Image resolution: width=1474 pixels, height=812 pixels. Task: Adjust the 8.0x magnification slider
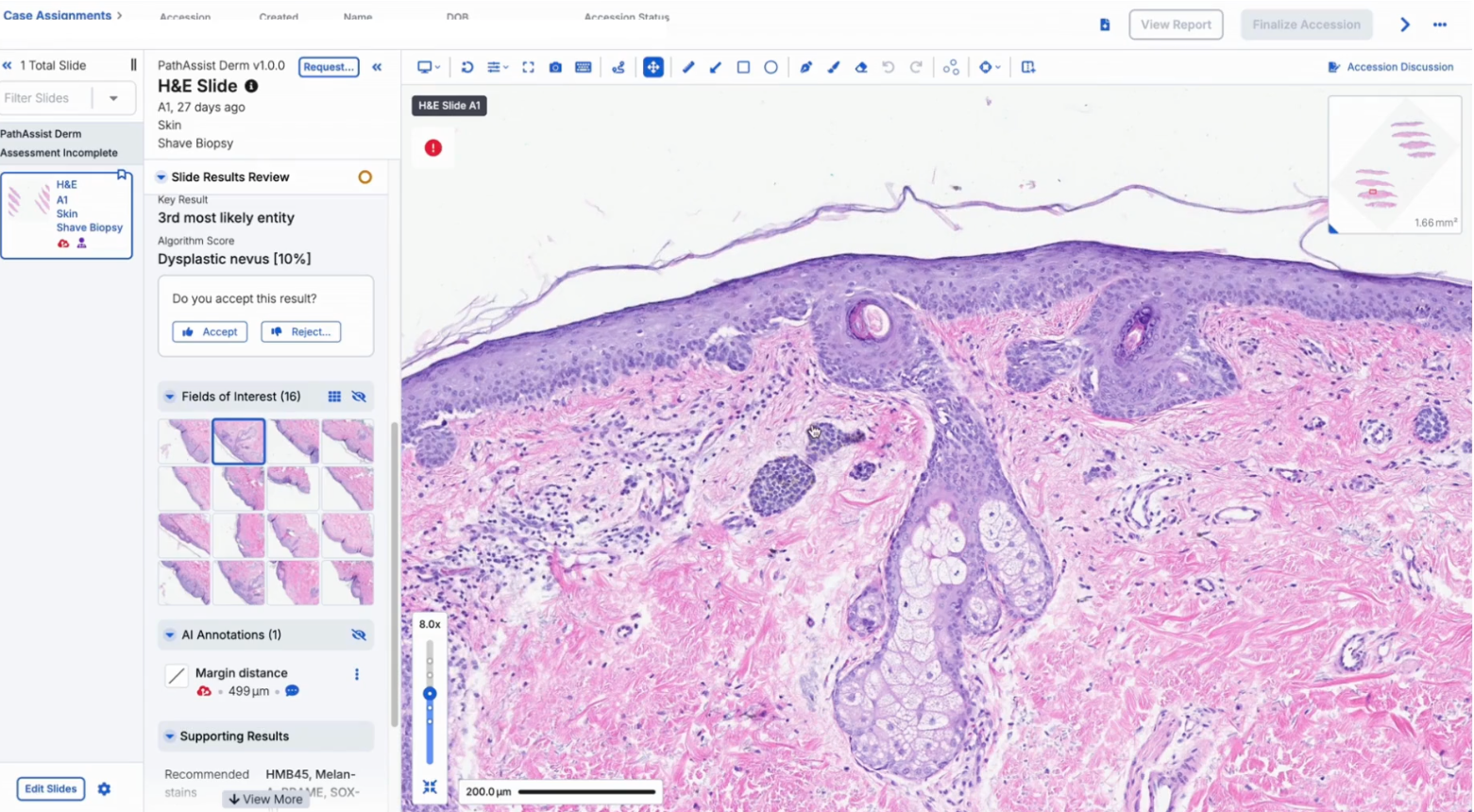(x=430, y=693)
